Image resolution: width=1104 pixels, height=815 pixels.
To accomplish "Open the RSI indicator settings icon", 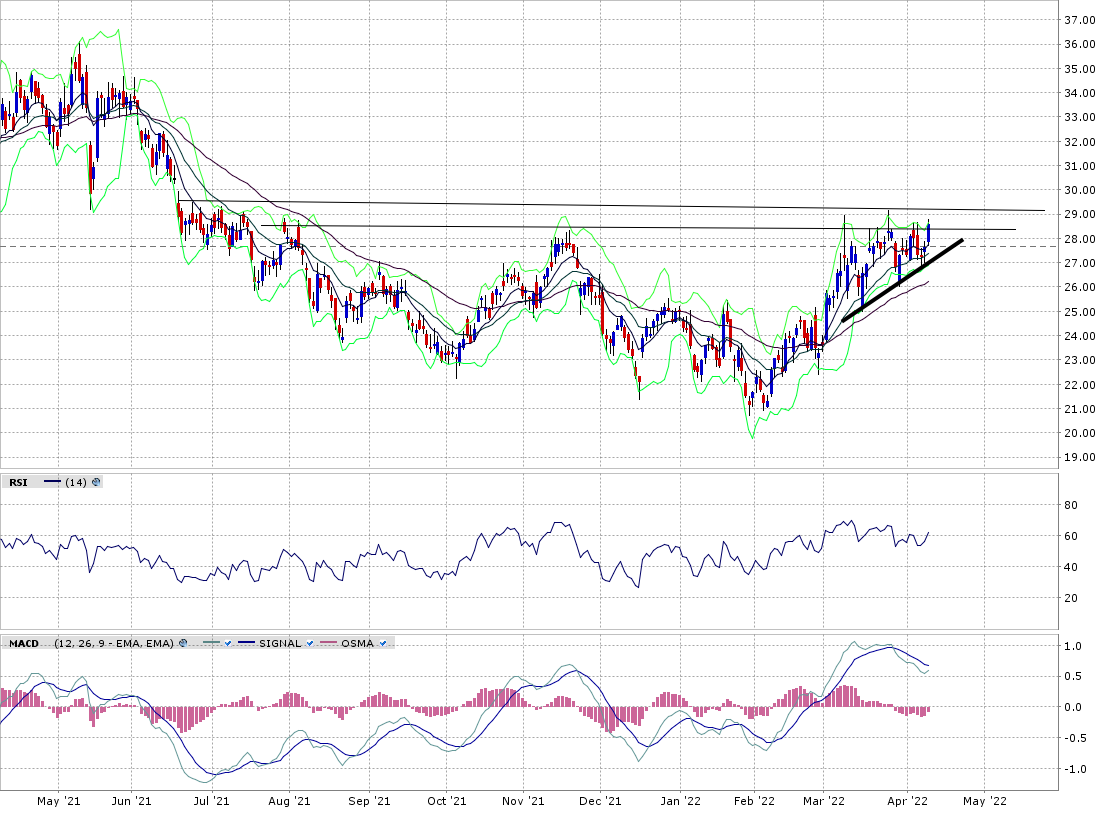I will [x=96, y=482].
